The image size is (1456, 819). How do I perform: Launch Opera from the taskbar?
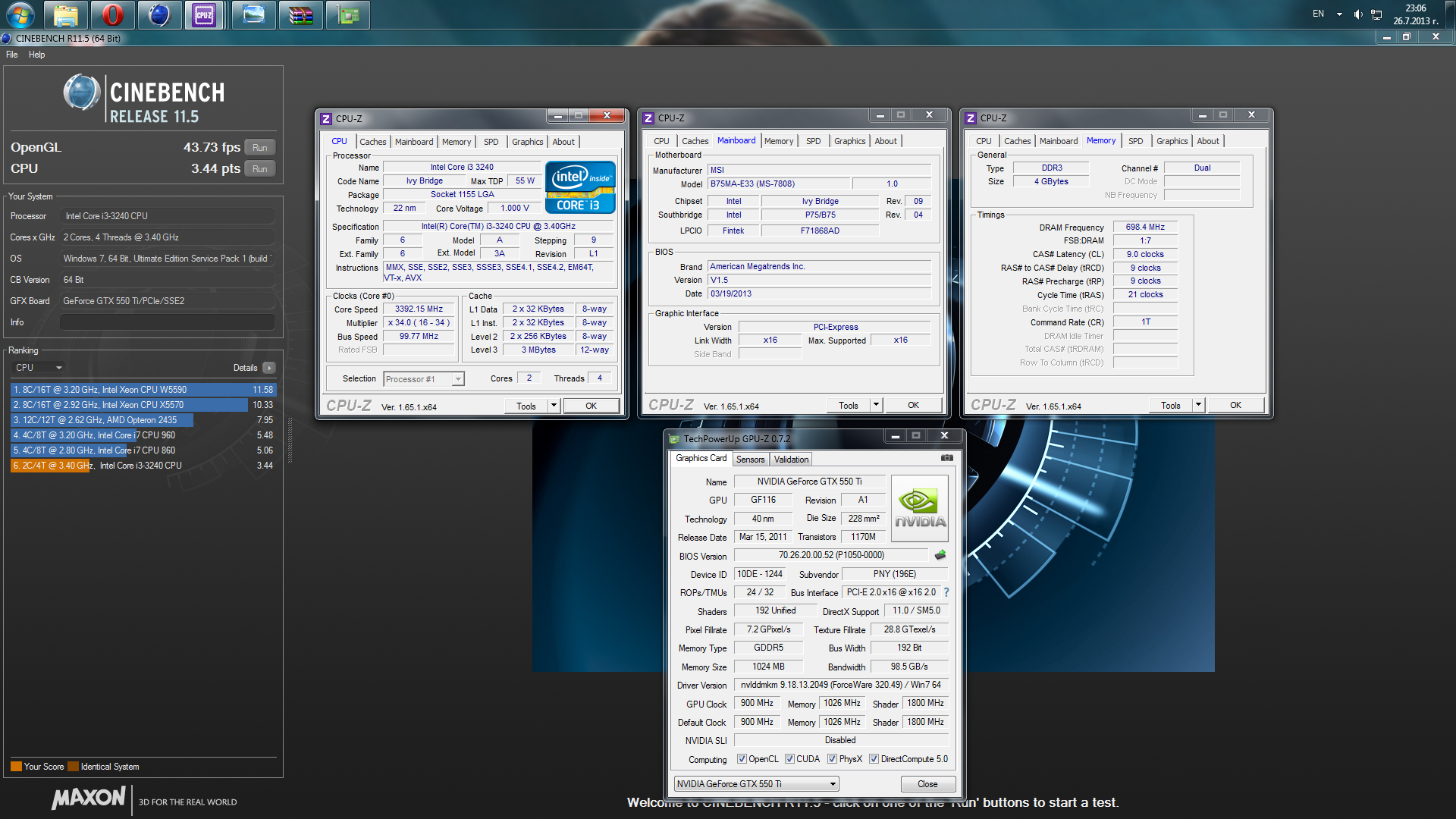click(x=112, y=15)
